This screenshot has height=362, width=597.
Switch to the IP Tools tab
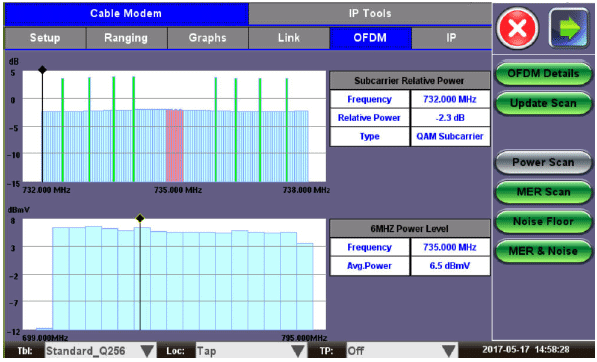(x=370, y=14)
